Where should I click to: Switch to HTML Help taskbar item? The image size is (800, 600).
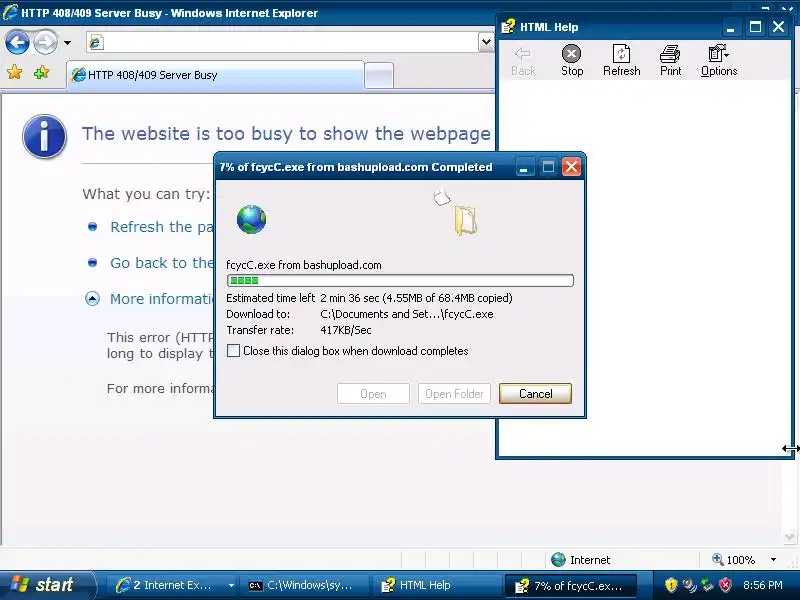click(438, 585)
